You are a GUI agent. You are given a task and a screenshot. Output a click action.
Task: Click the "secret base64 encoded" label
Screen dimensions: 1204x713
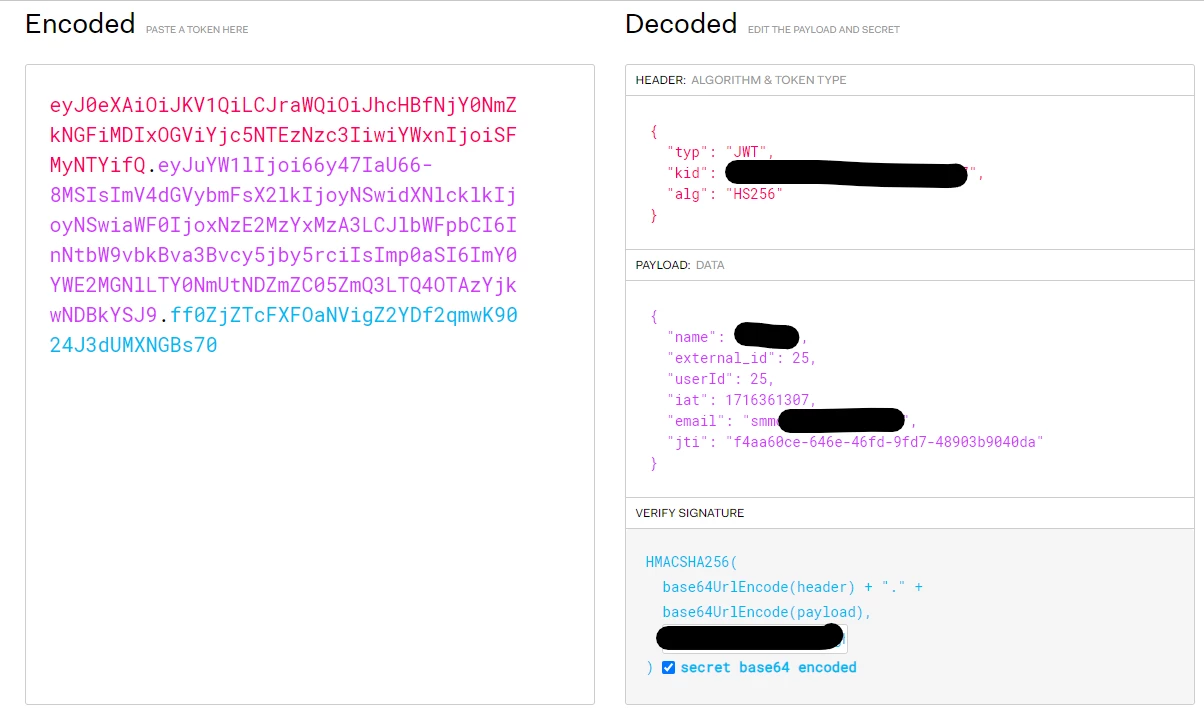click(x=768, y=667)
